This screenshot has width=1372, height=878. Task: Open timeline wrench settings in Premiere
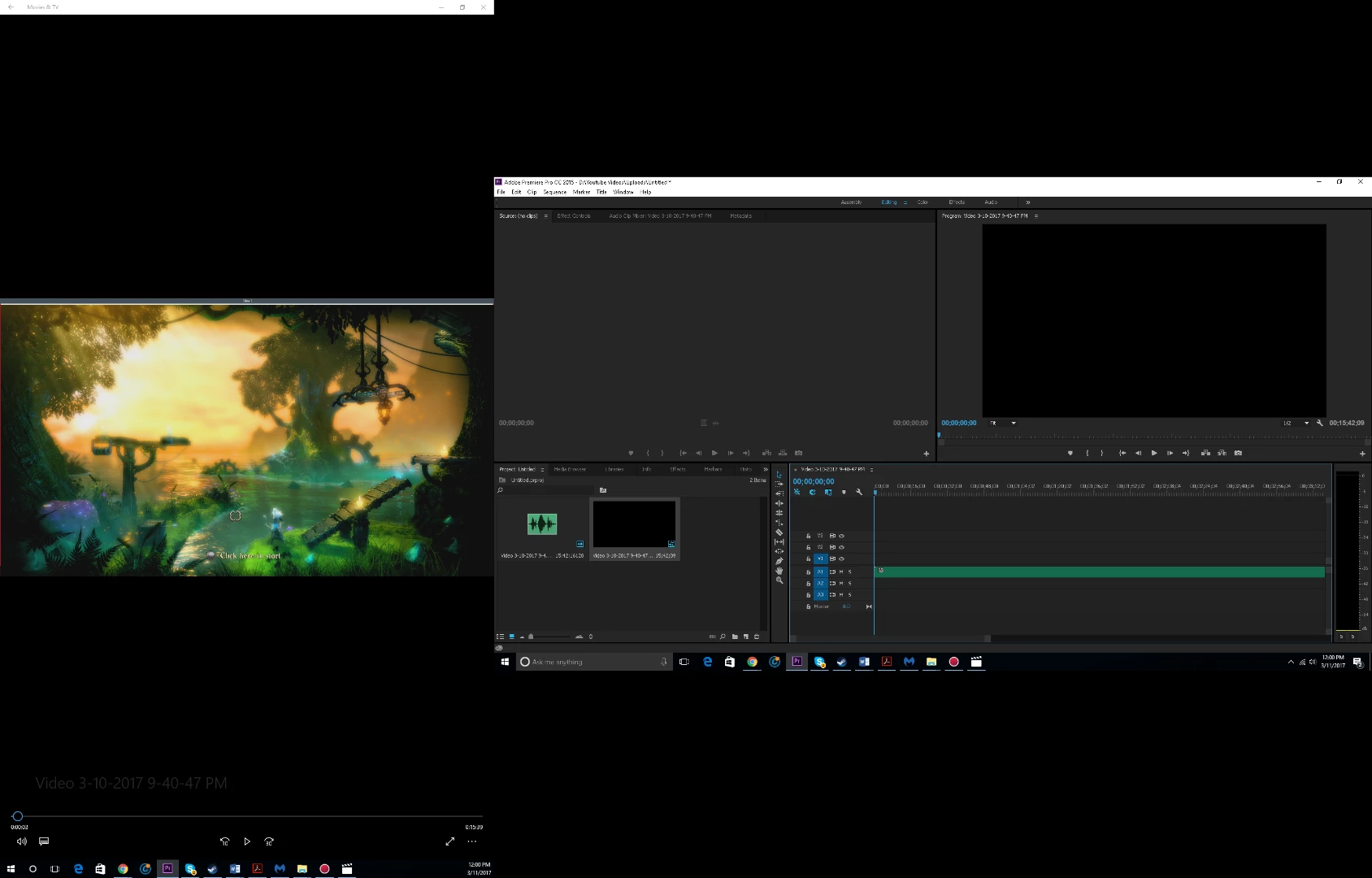tap(859, 492)
